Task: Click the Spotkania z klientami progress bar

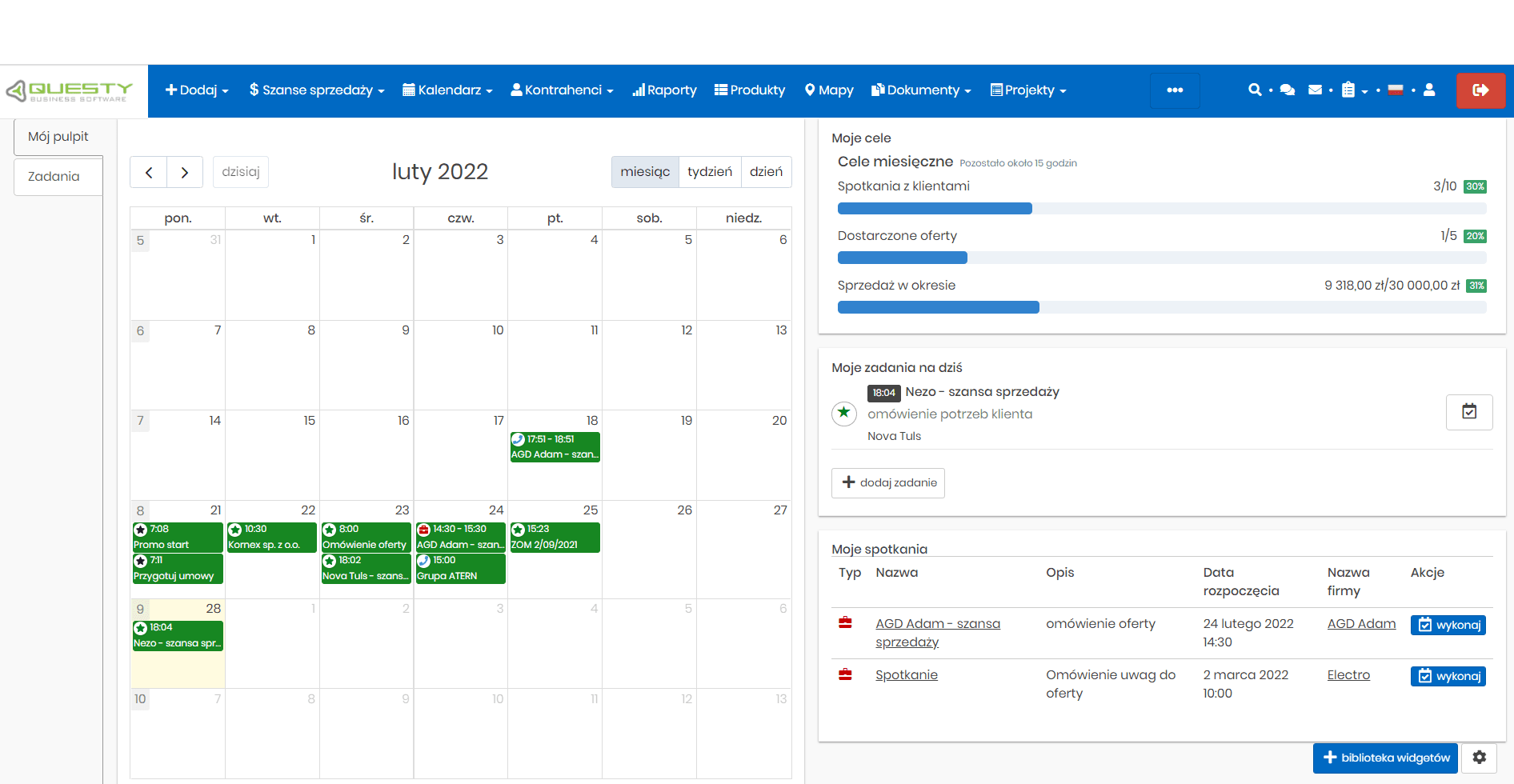Action: (x=1162, y=208)
